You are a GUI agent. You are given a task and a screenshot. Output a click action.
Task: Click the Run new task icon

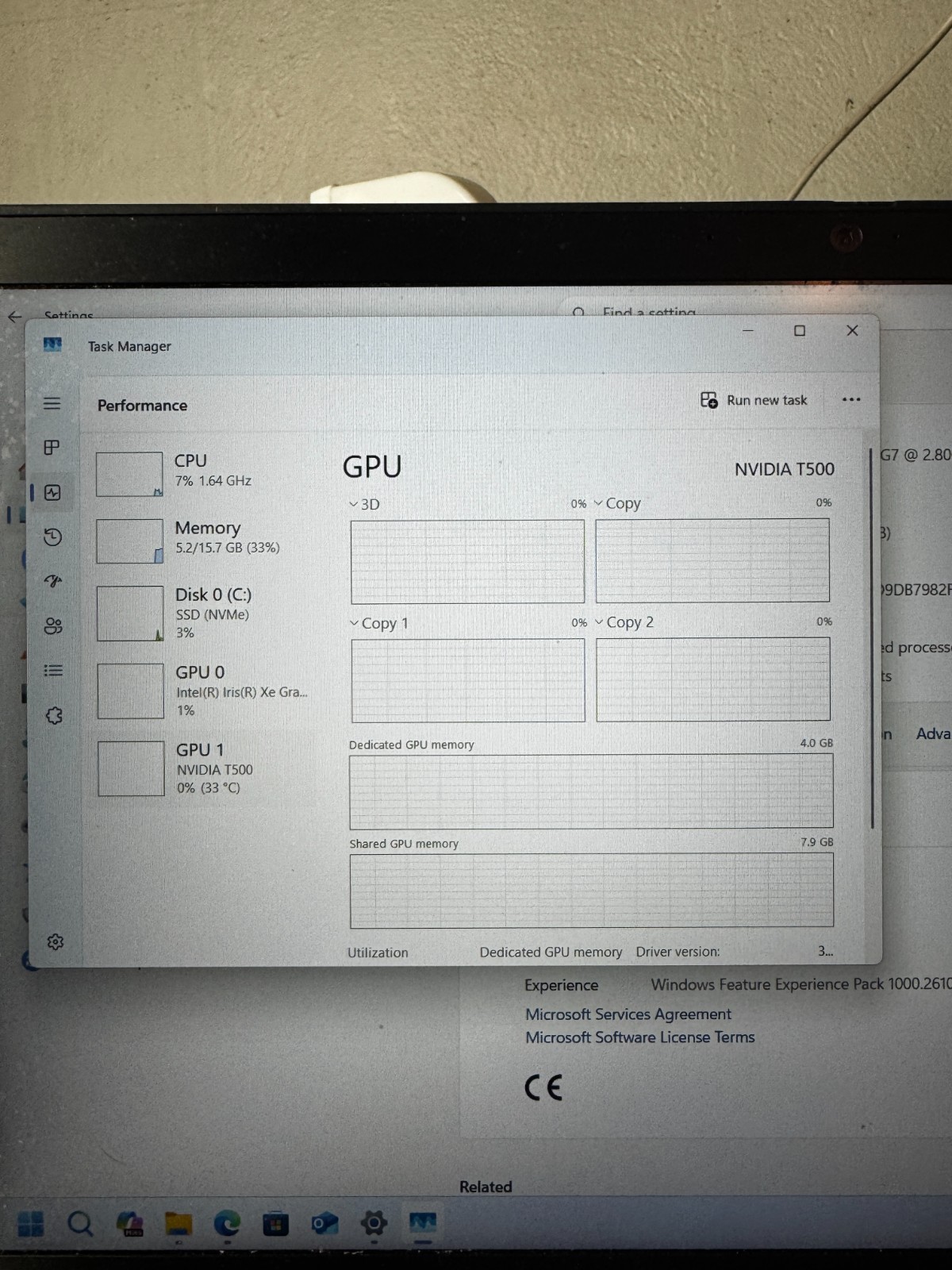[708, 400]
